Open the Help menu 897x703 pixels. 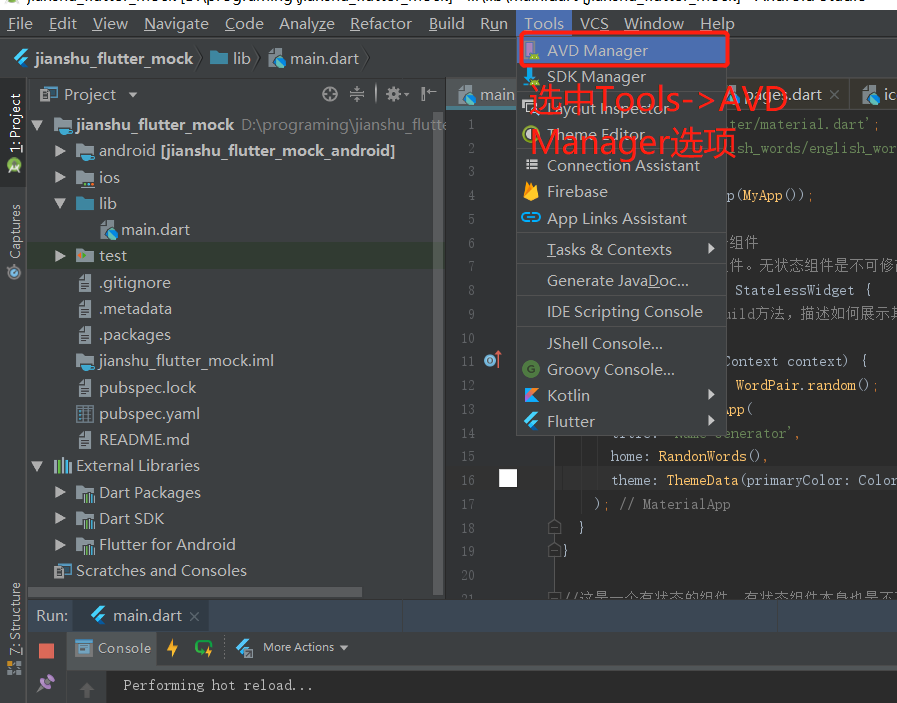pos(717,24)
